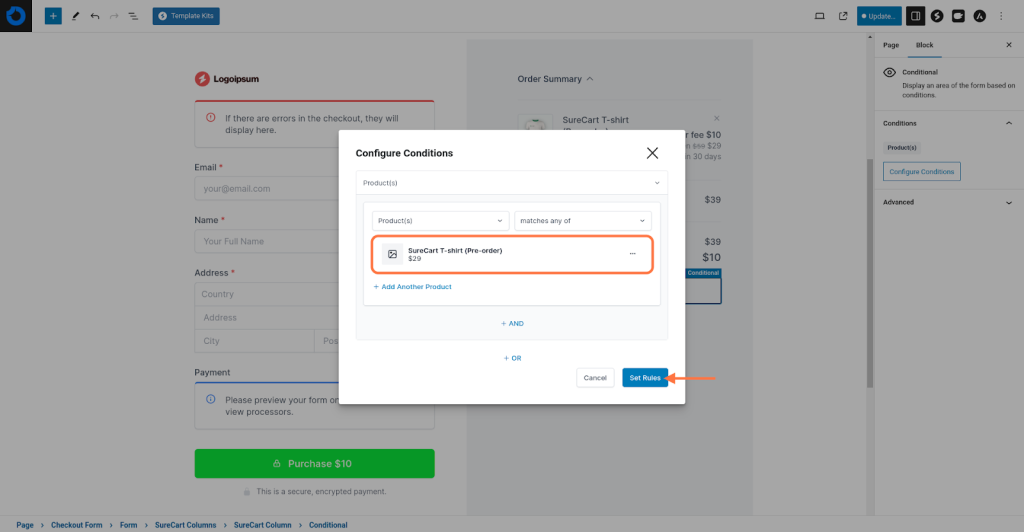Screen dimensions: 1024x532
Task: Switch to the Block tab
Action: (924, 45)
